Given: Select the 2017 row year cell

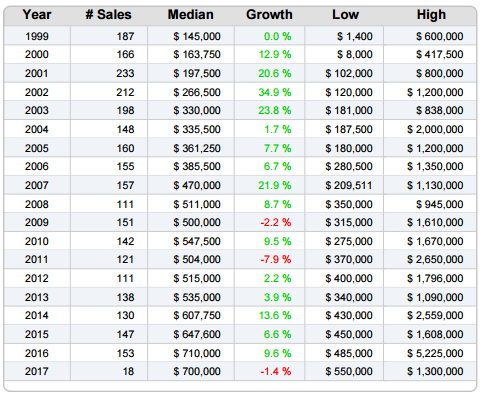Looking at the screenshot, I should pos(37,371).
